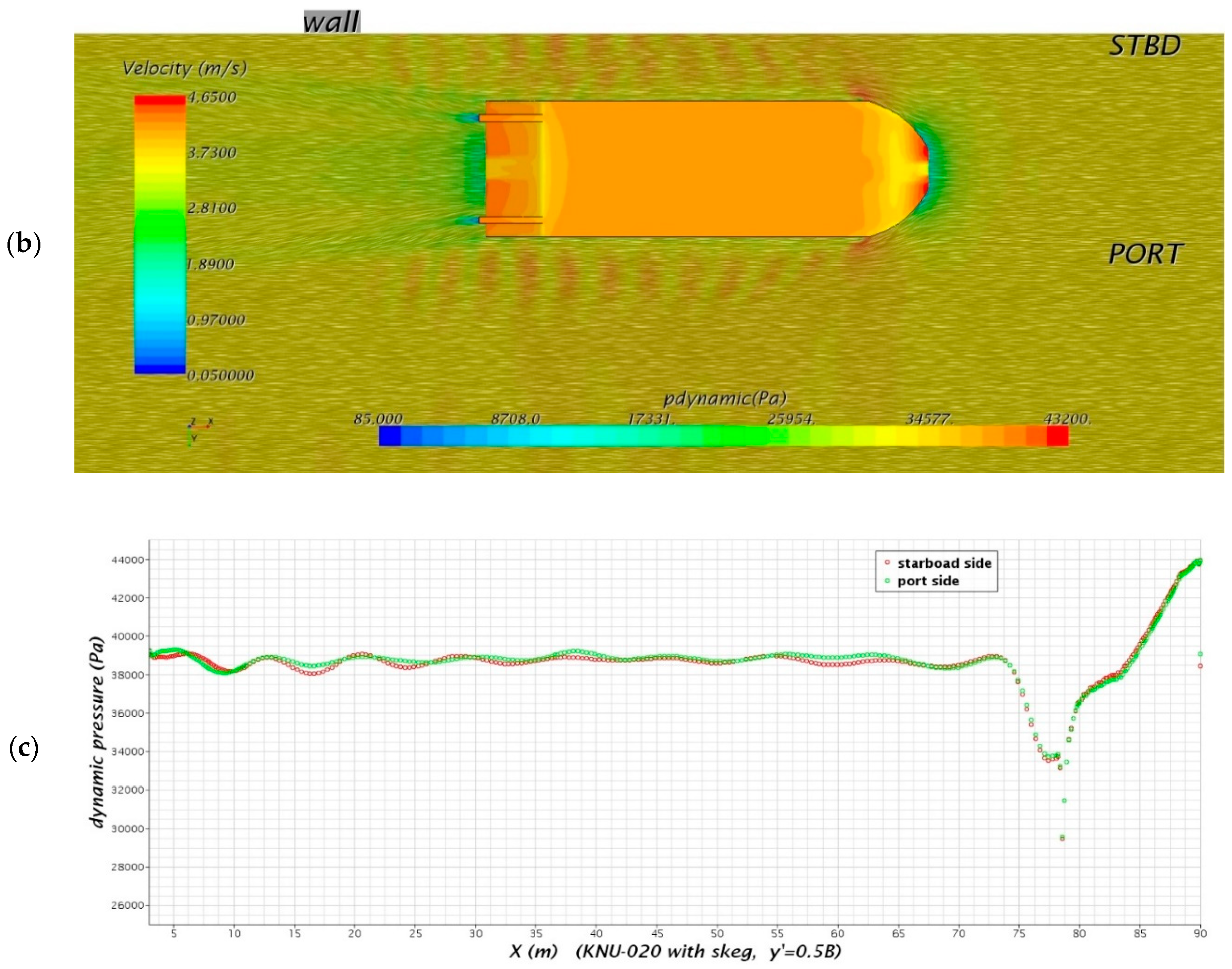Click the 44000 tick label on the y-axis
The image size is (1232, 969).
(x=128, y=560)
